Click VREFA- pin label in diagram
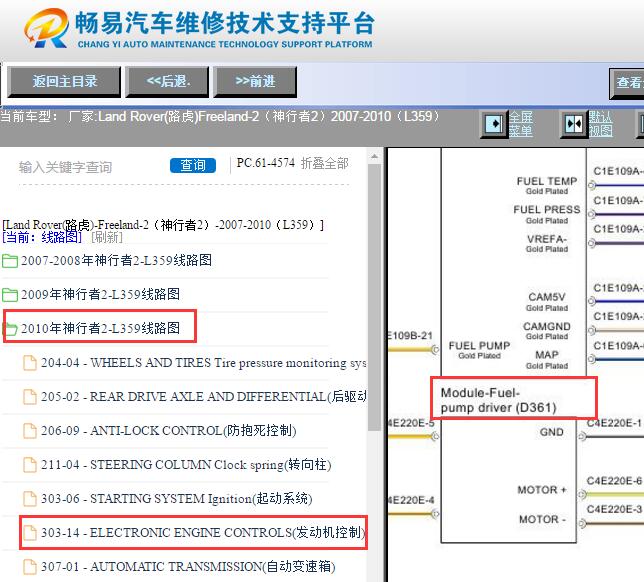Image resolution: width=644 pixels, height=582 pixels. [x=547, y=239]
